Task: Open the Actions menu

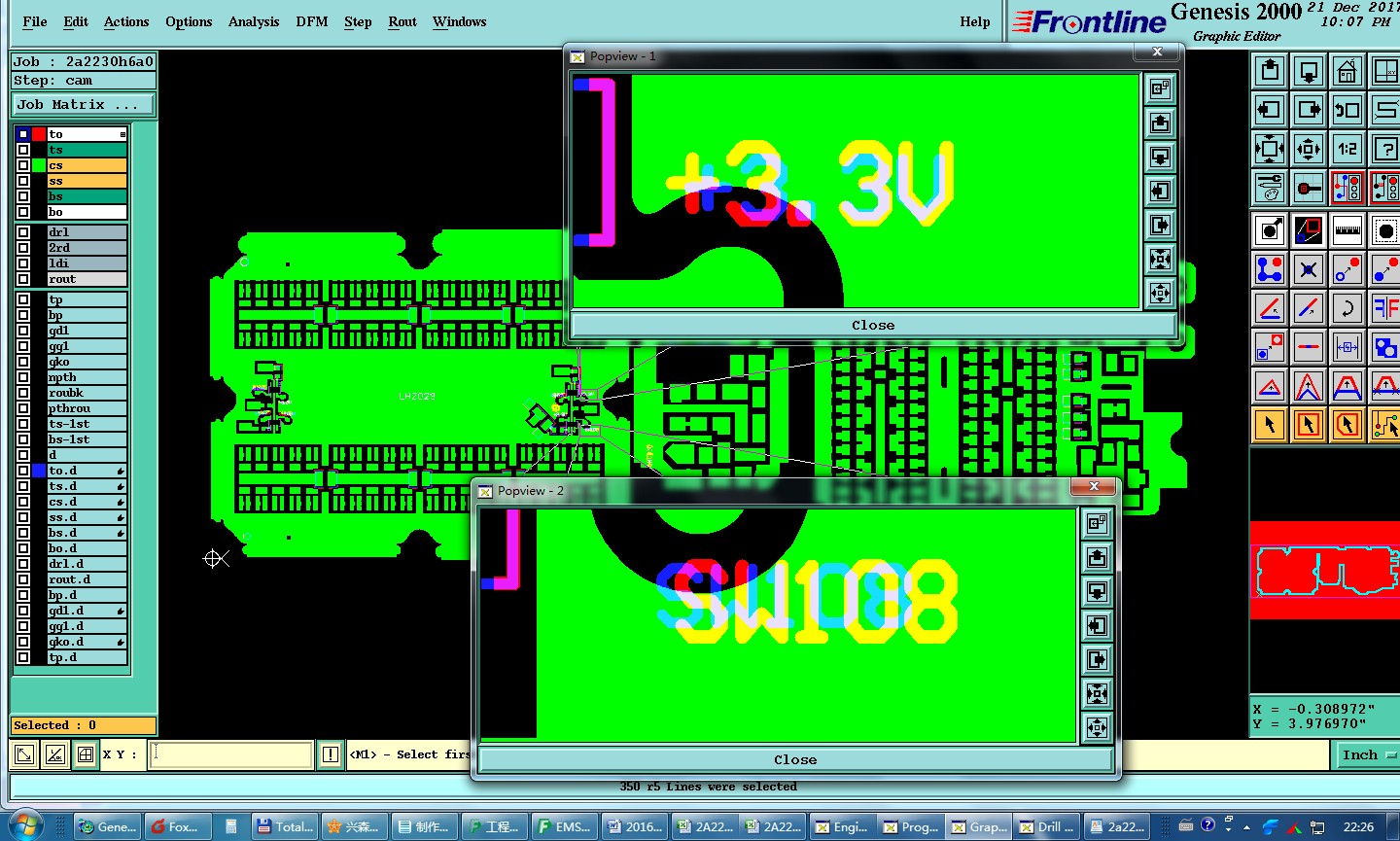Action: [x=126, y=21]
